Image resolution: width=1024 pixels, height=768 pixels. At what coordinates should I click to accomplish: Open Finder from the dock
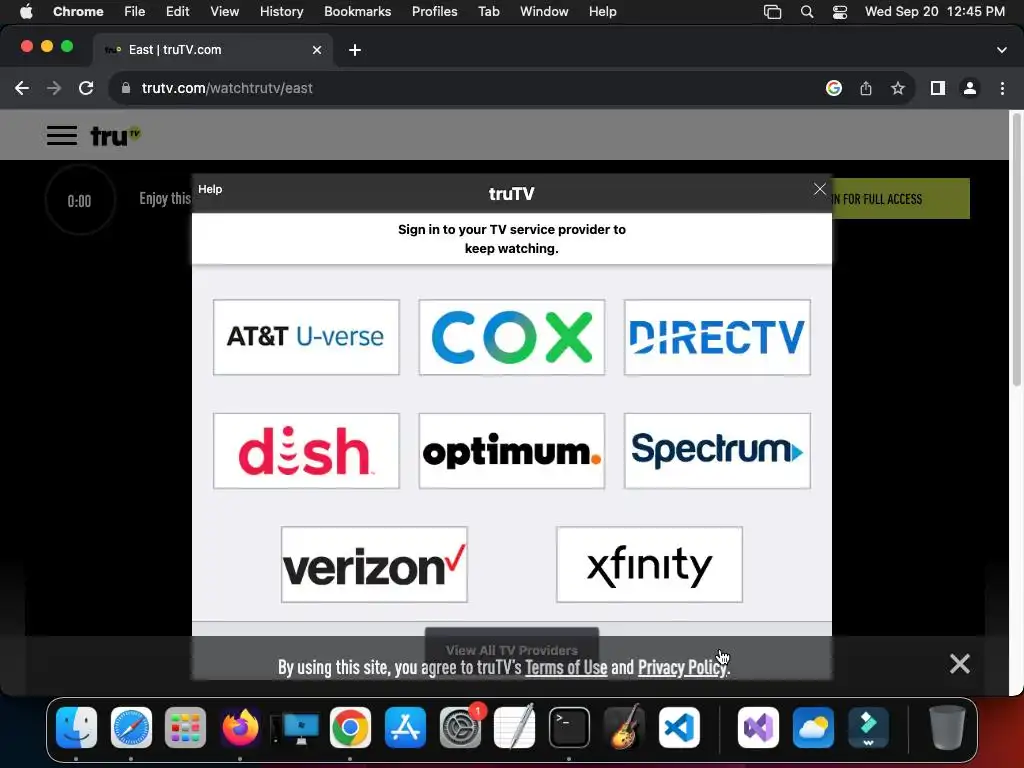point(76,727)
